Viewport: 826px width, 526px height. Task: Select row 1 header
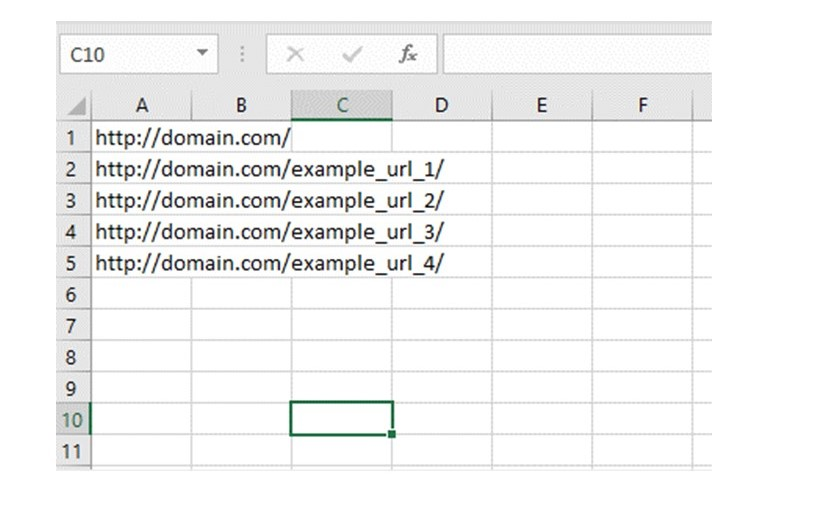(72, 137)
